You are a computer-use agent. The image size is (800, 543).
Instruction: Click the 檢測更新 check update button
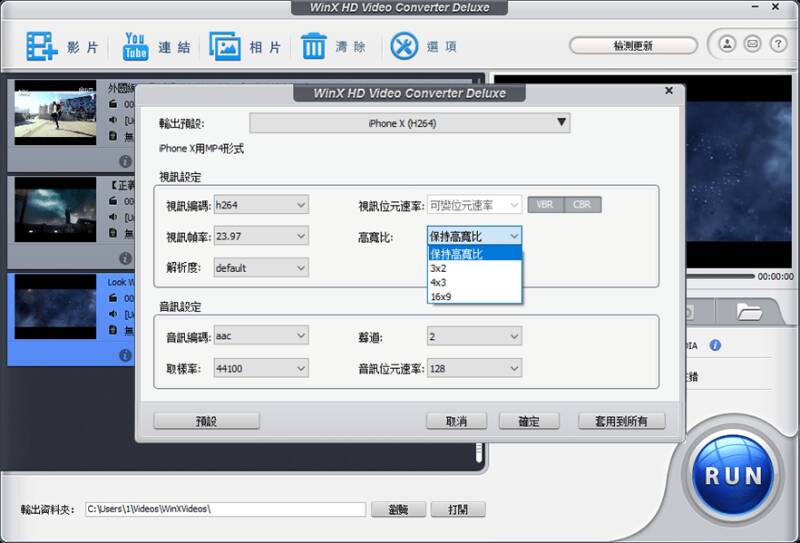pos(633,45)
